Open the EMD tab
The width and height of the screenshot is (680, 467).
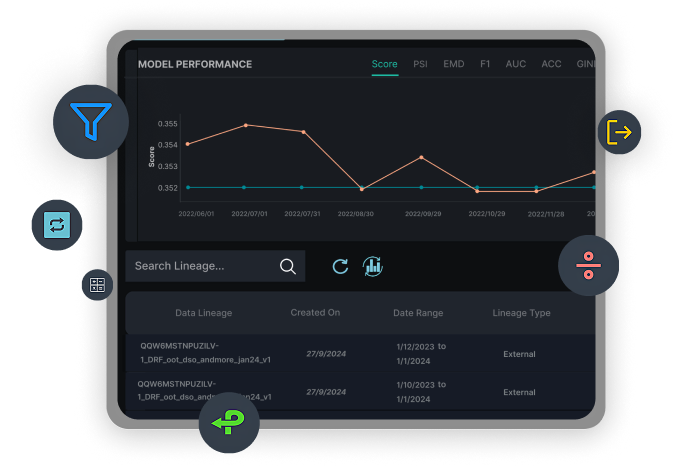click(x=454, y=65)
